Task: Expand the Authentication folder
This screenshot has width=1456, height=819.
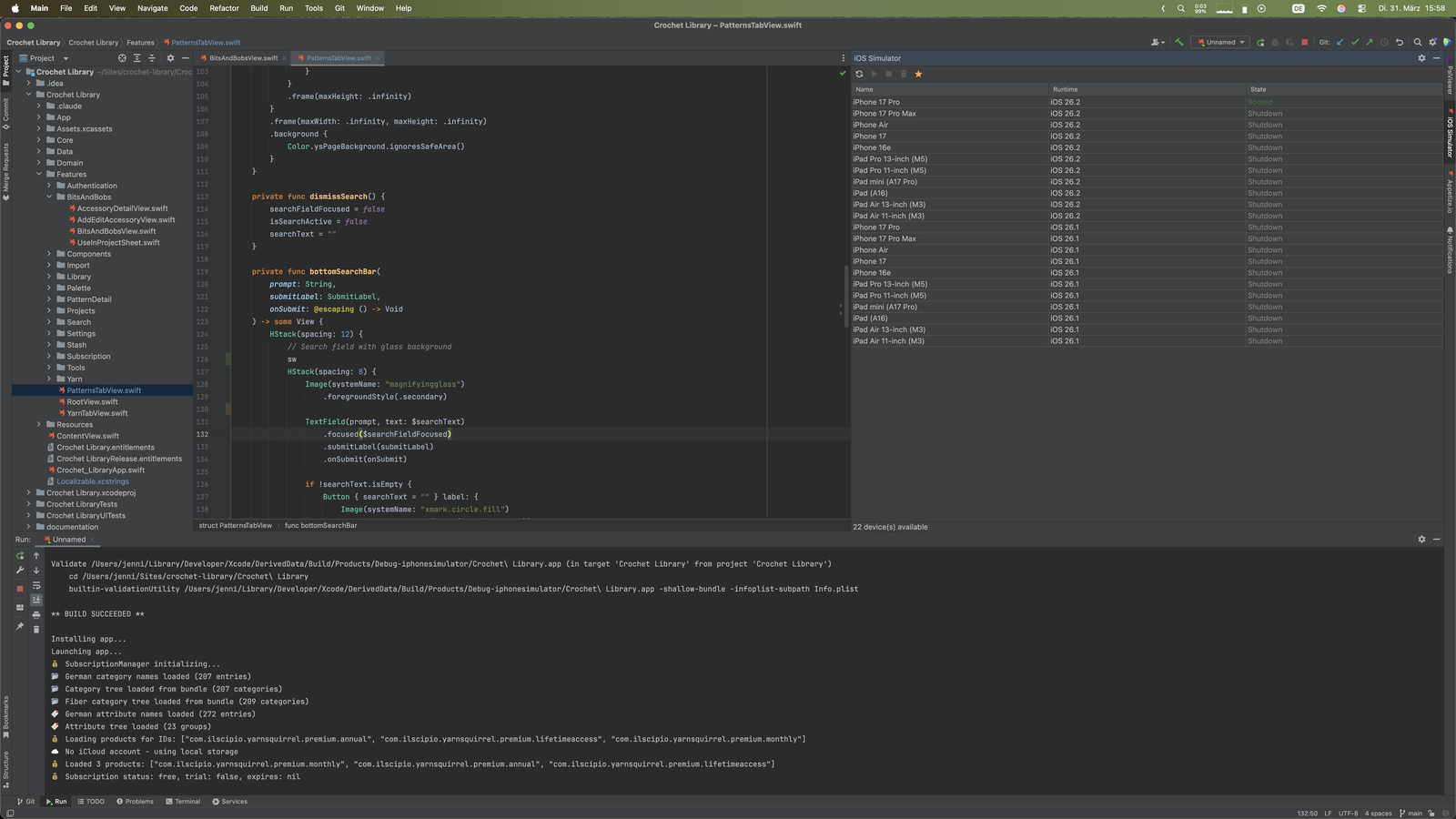Action: 49,186
